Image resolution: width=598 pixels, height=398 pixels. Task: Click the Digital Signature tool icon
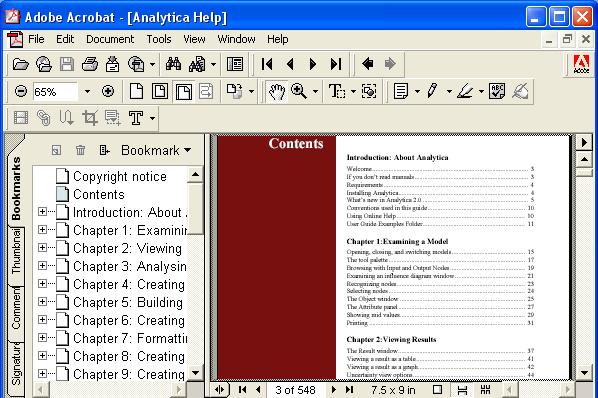point(521,91)
